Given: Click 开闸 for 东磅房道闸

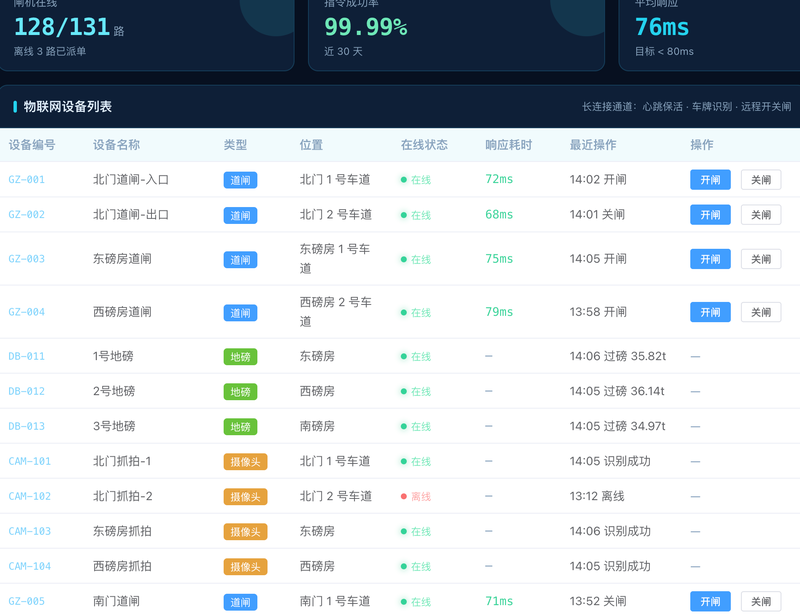Looking at the screenshot, I should [710, 259].
